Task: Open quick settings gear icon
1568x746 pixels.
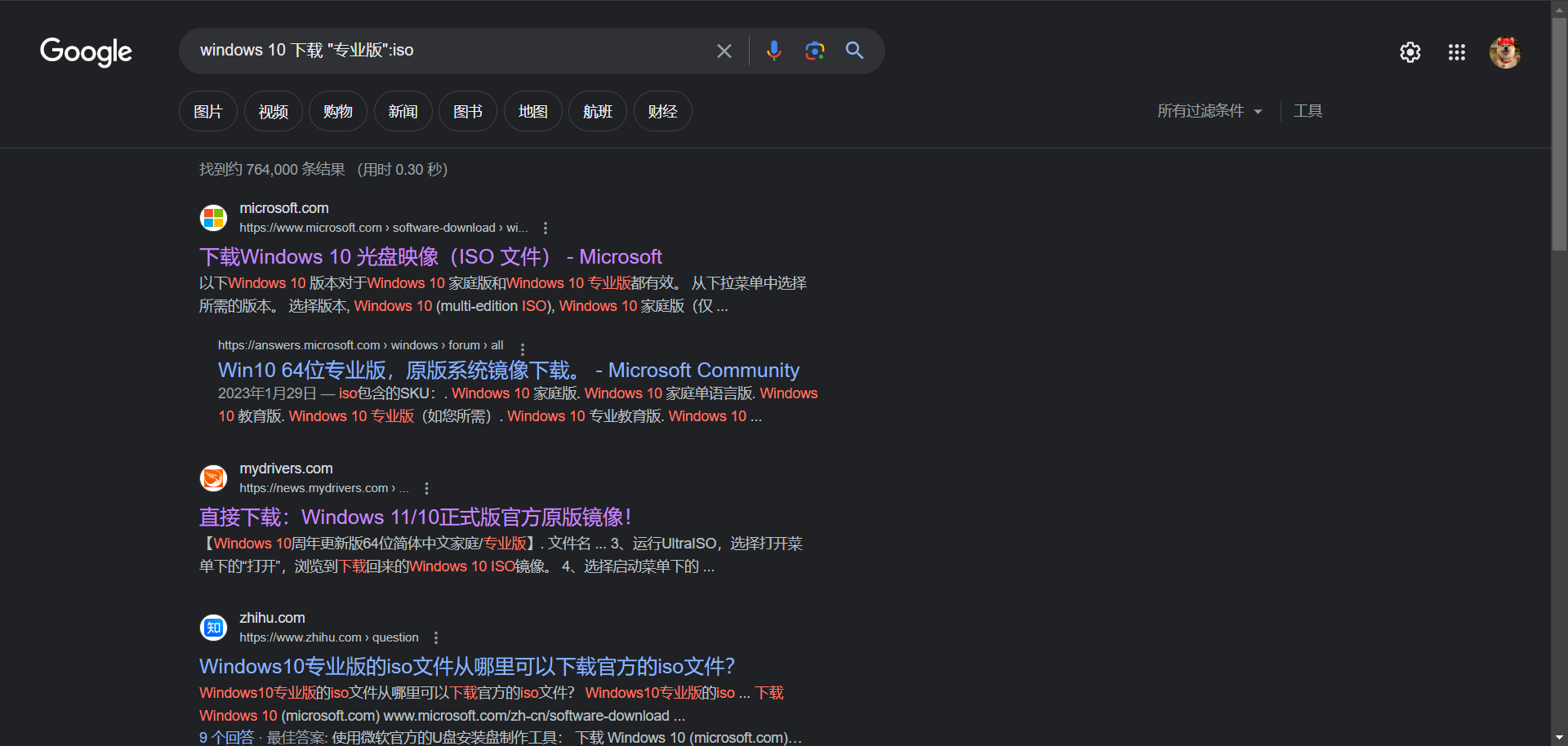Action: tap(1410, 52)
